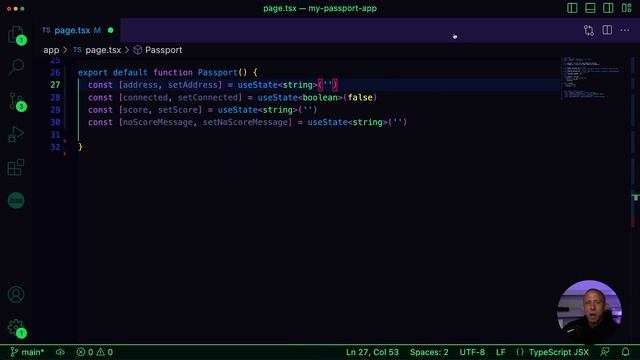Open the green Json extension icon
Image resolution: width=640 pixels, height=360 pixels.
[16, 200]
